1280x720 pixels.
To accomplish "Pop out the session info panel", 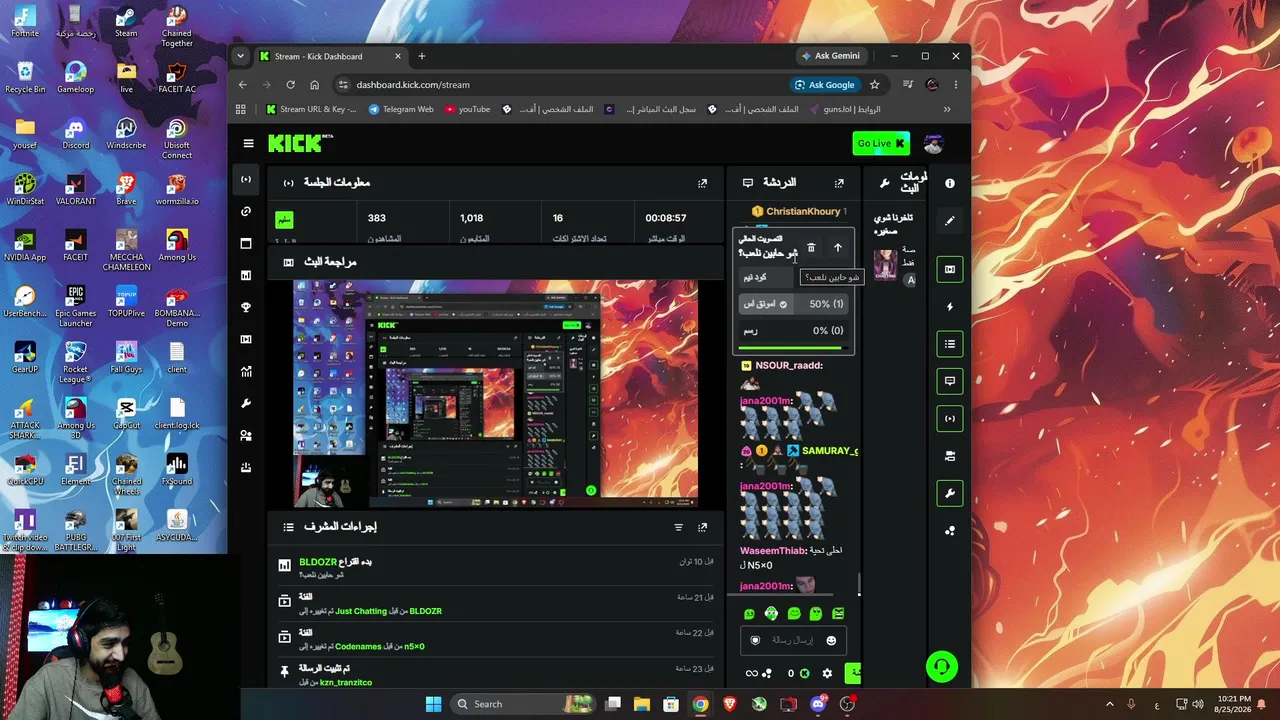I will 702,183.
